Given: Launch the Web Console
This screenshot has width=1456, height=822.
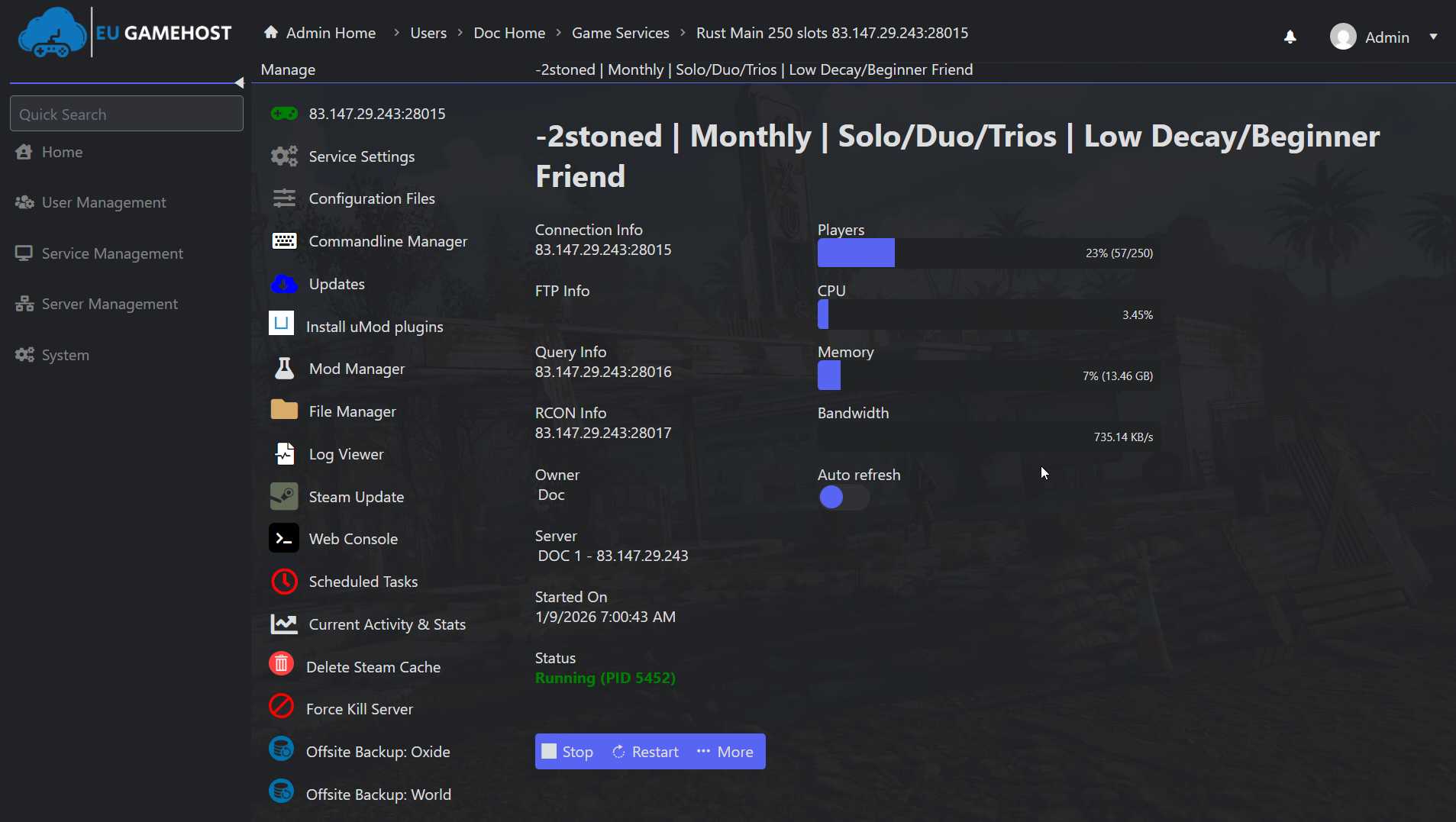Looking at the screenshot, I should tap(353, 538).
